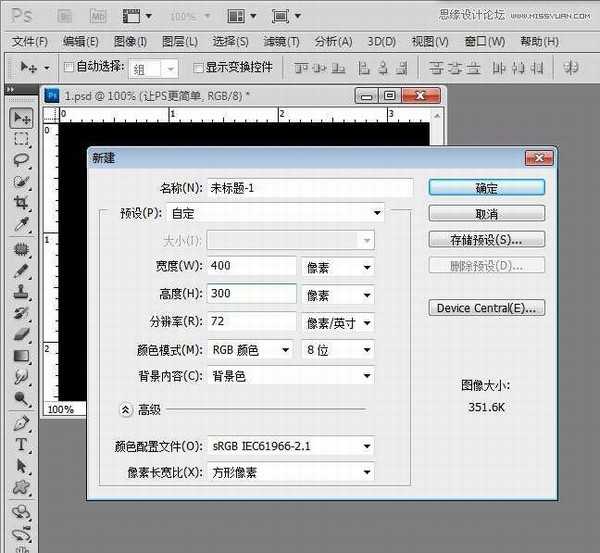Open the 背景内容 dropdown
Image resolution: width=600 pixels, height=553 pixels.
click(x=291, y=376)
